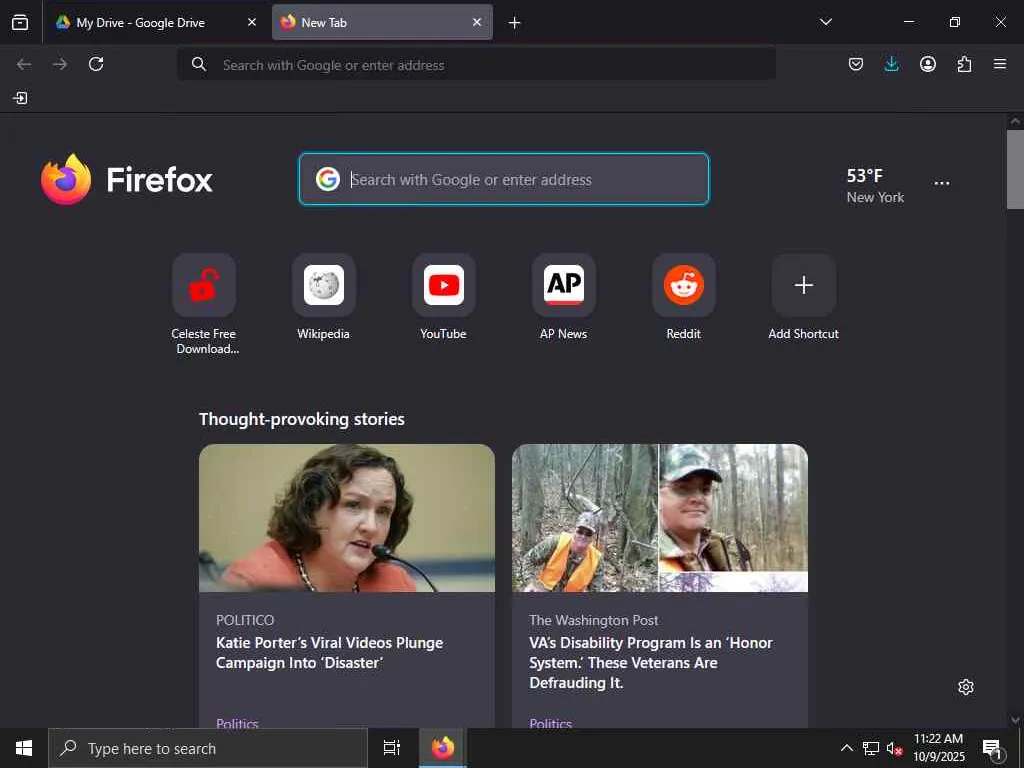1024x768 pixels.
Task: Open Windows Task View
Action: 391,748
